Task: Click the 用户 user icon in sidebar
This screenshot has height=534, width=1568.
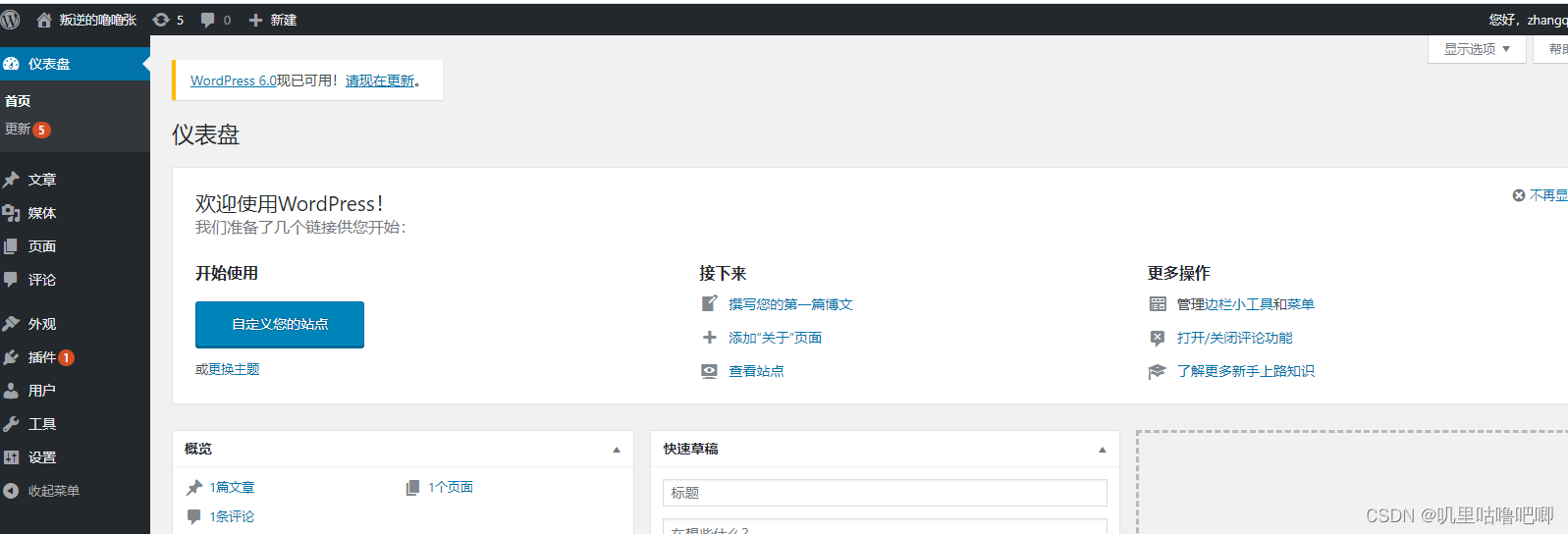Action: point(12,391)
